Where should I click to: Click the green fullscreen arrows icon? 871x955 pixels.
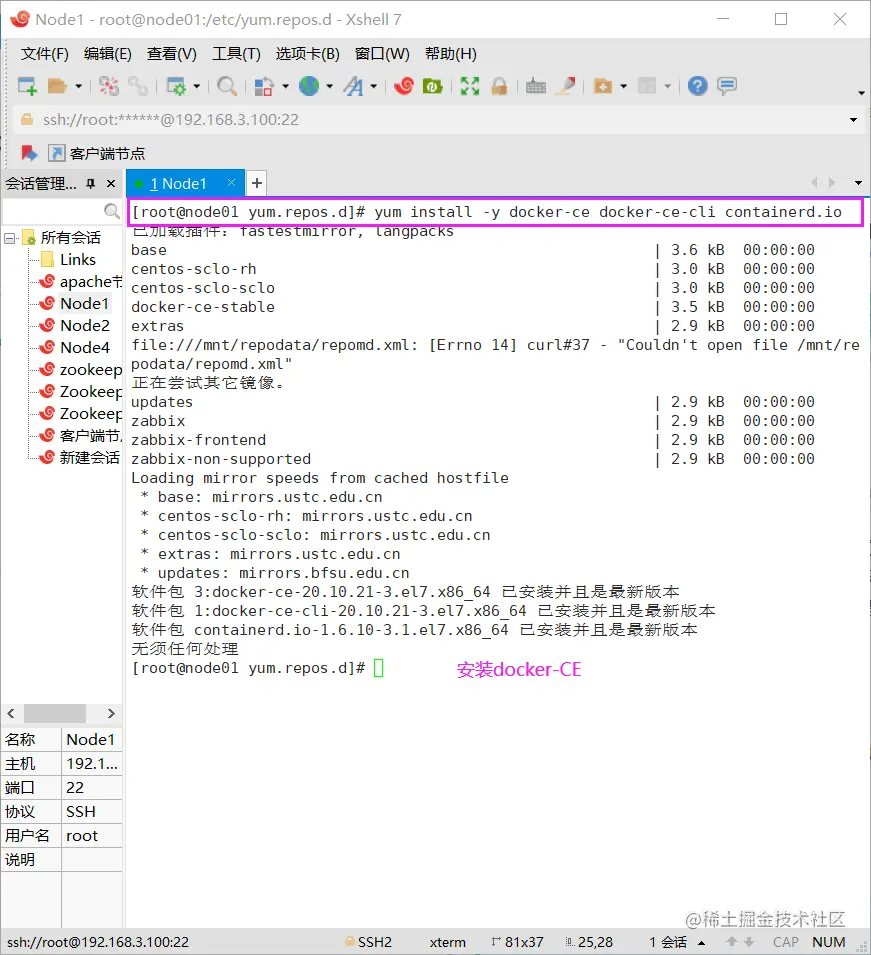pyautogui.click(x=470, y=86)
